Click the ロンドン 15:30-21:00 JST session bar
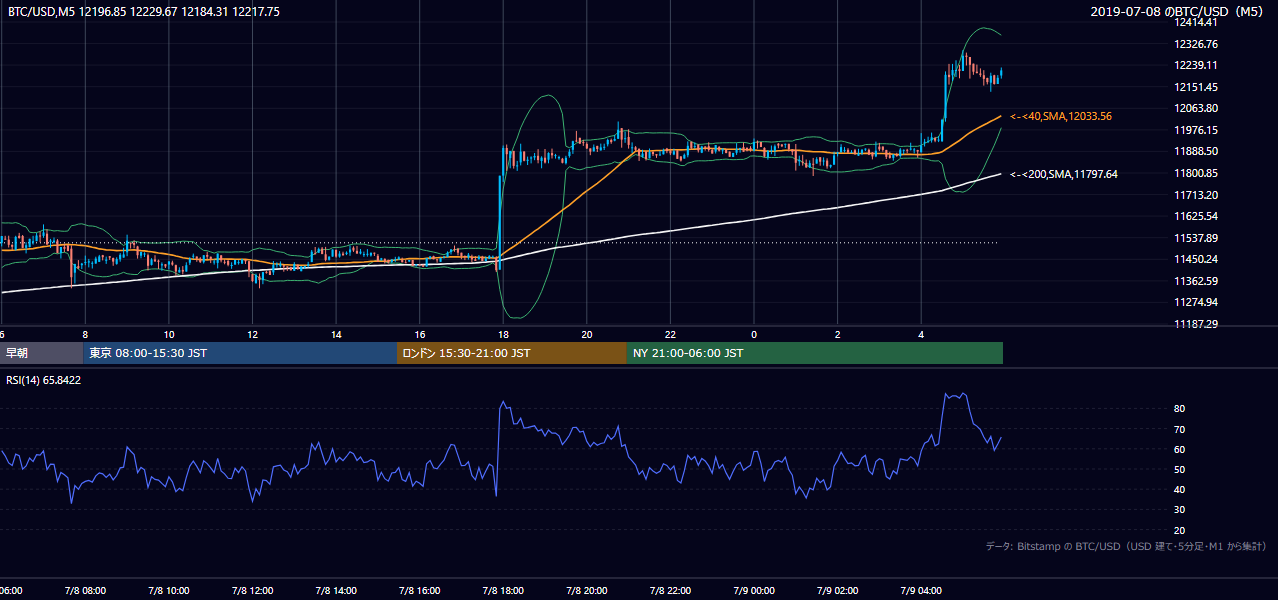Image resolution: width=1278 pixels, height=600 pixels. click(x=512, y=353)
